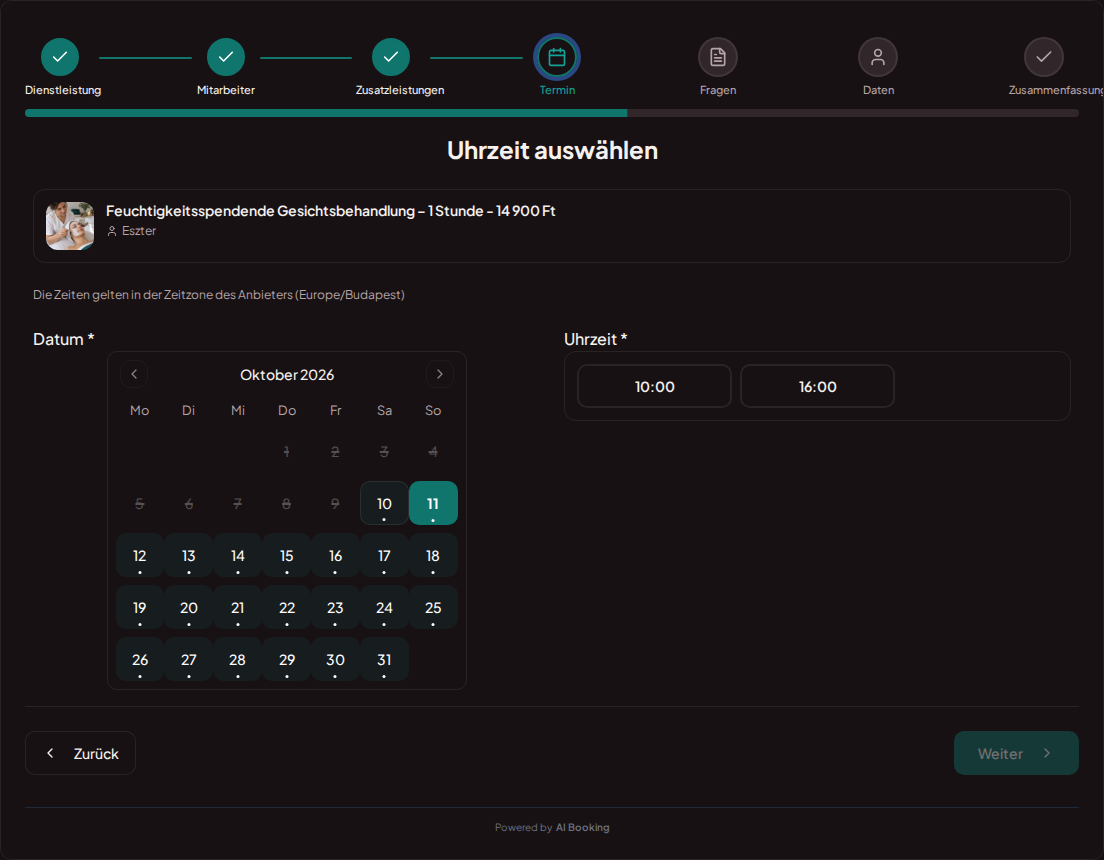The height and width of the screenshot is (860, 1104).
Task: Pick October 10 in the calendar
Action: pyautogui.click(x=384, y=504)
